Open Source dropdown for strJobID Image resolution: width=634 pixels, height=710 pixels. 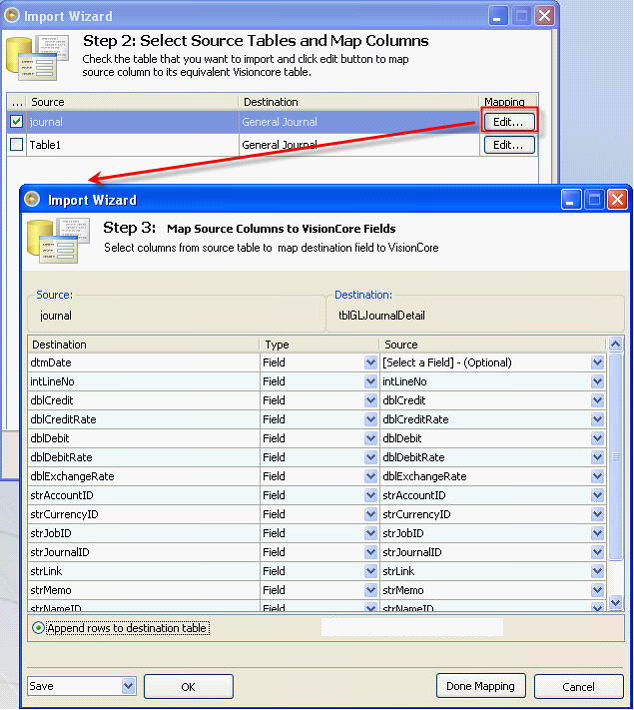597,533
